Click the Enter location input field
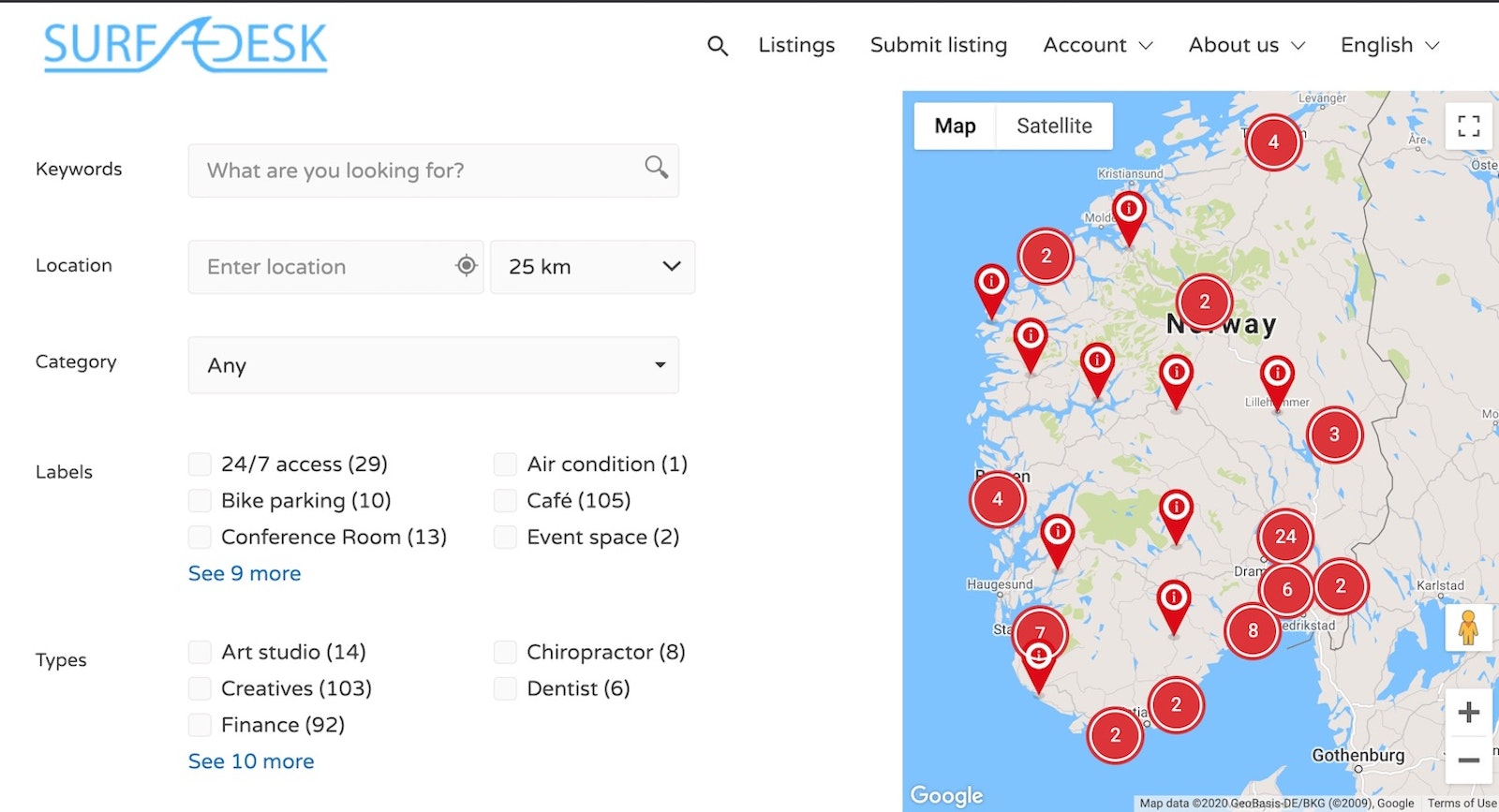 tap(323, 267)
